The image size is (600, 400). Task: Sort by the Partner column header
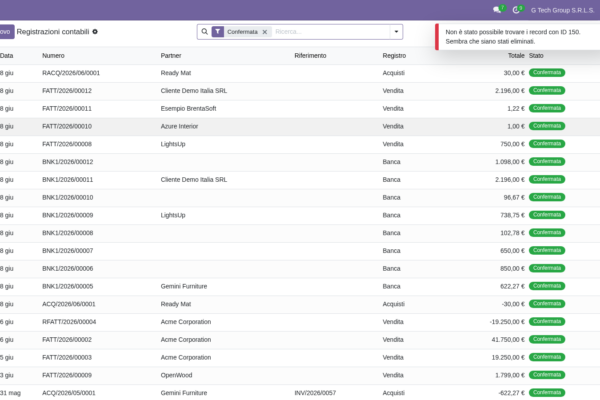coord(171,56)
